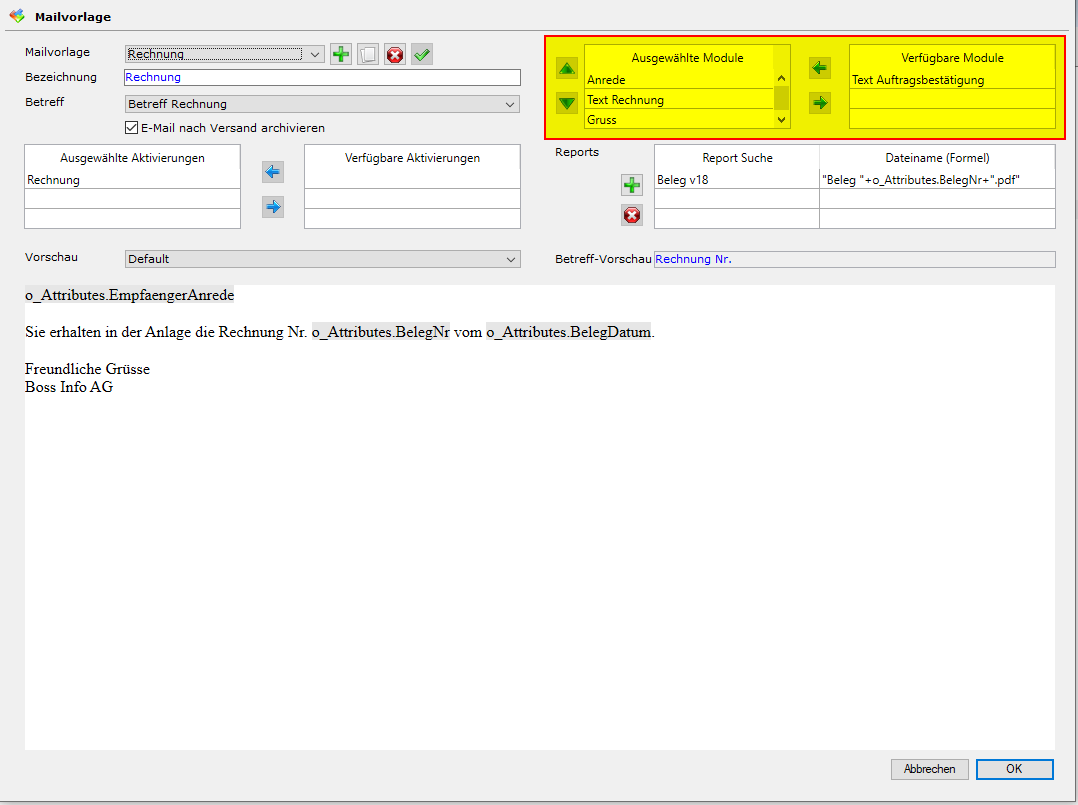The image size is (1078, 805).
Task: Add module using green left arrow
Action: click(820, 68)
